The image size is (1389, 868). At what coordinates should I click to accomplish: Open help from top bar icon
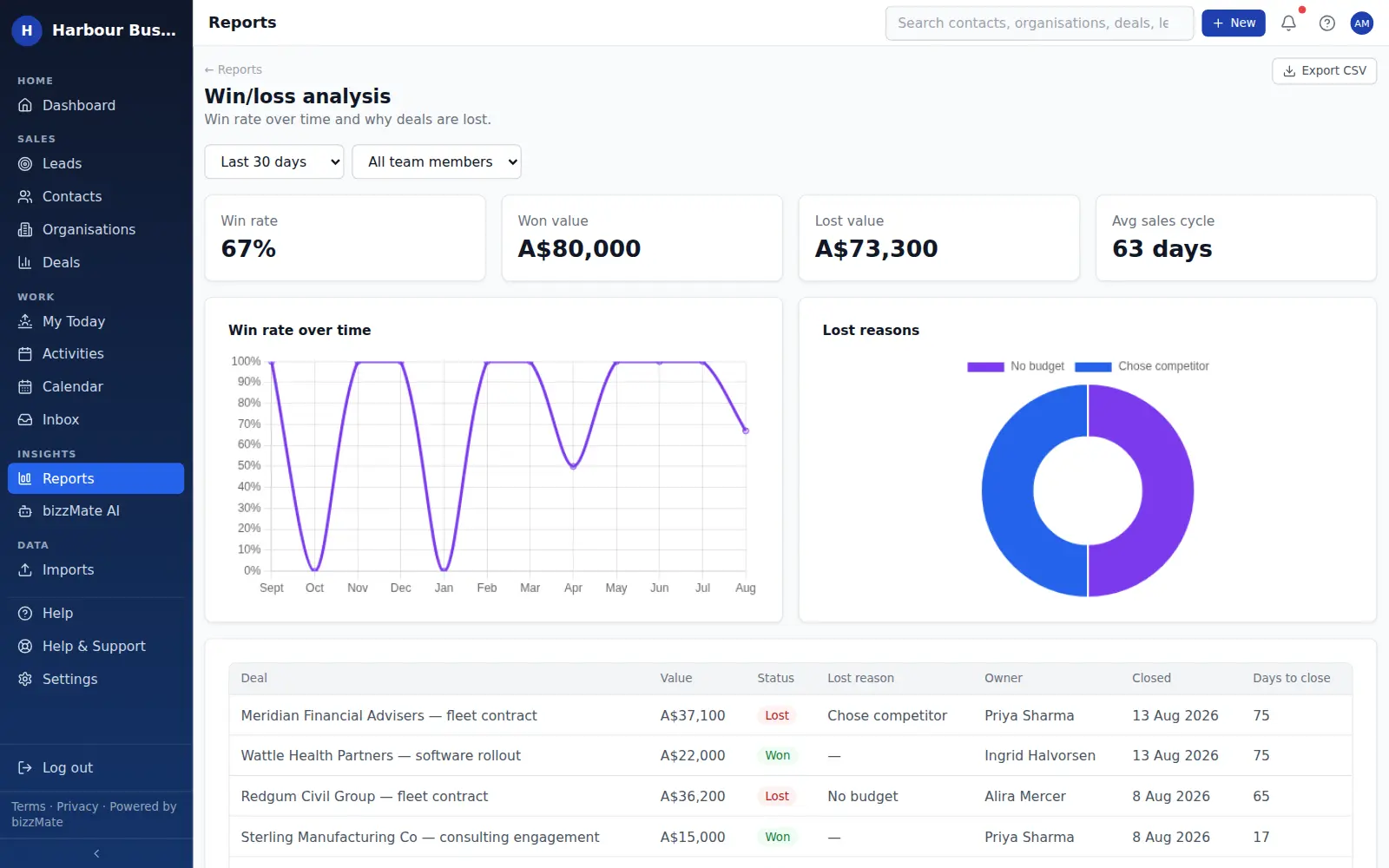click(1327, 23)
